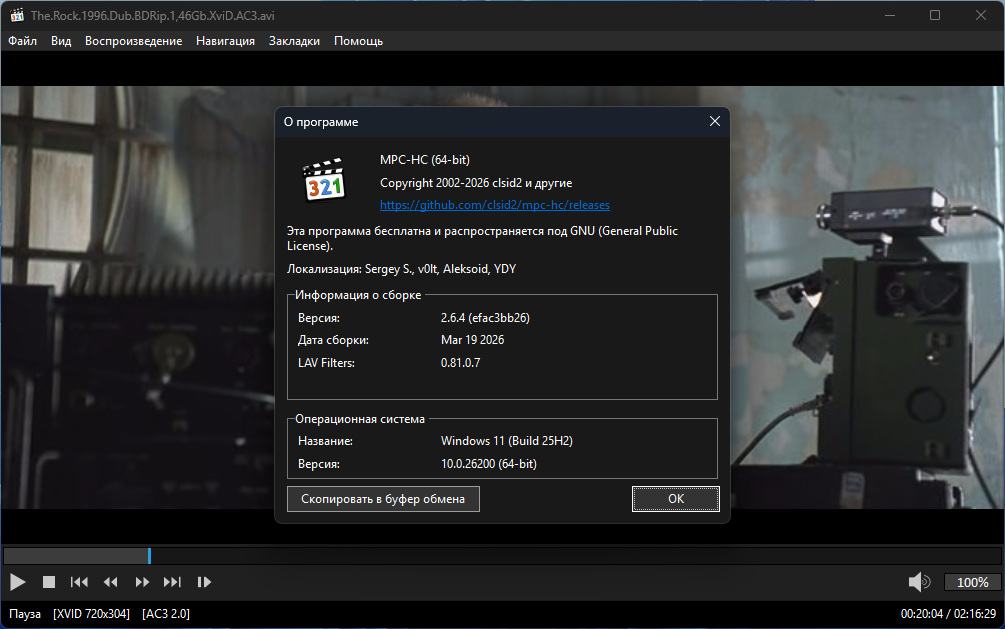The image size is (1005, 629).
Task: Close the О программе dialog
Action: click(x=714, y=121)
